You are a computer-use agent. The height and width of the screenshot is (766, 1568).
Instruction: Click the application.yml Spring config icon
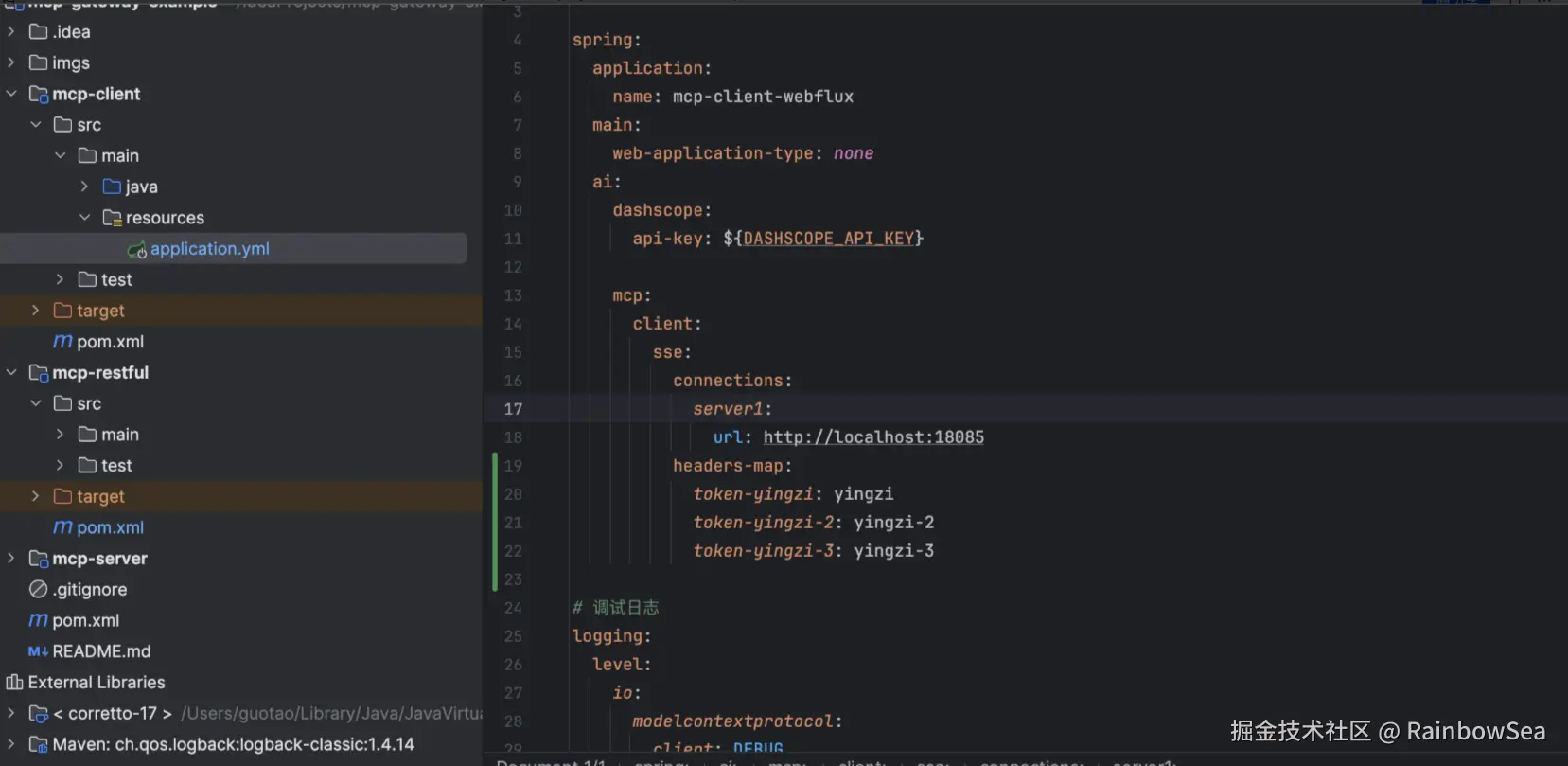click(137, 249)
